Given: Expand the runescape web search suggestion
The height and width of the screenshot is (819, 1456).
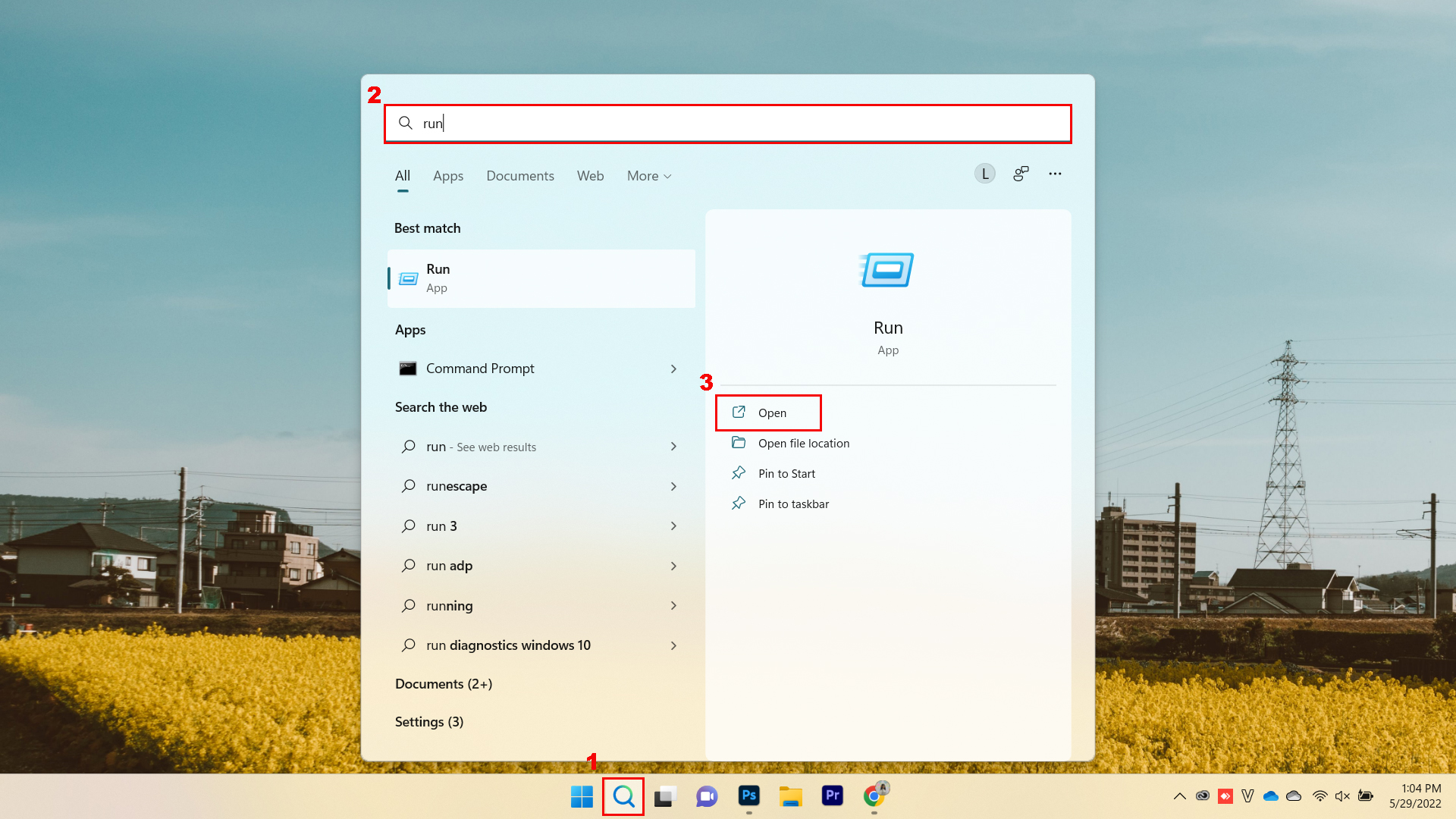Looking at the screenshot, I should coord(675,486).
